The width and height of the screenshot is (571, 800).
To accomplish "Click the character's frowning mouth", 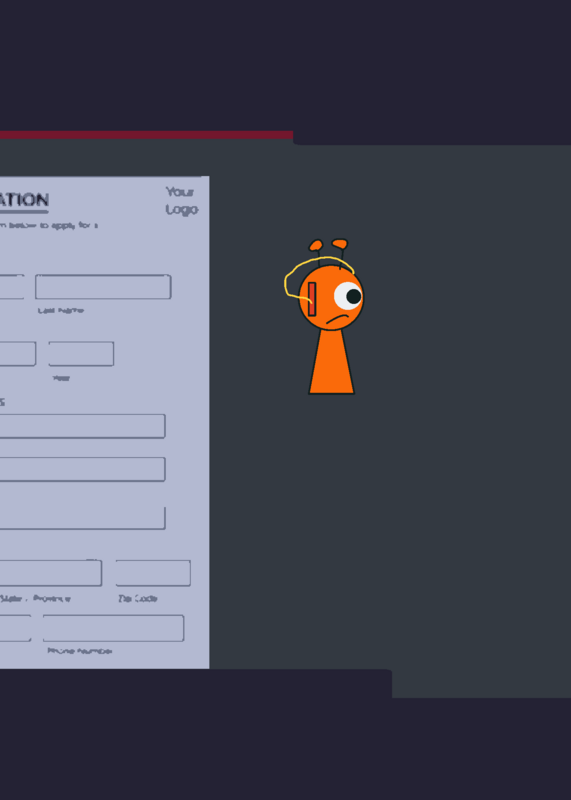I will tap(338, 320).
